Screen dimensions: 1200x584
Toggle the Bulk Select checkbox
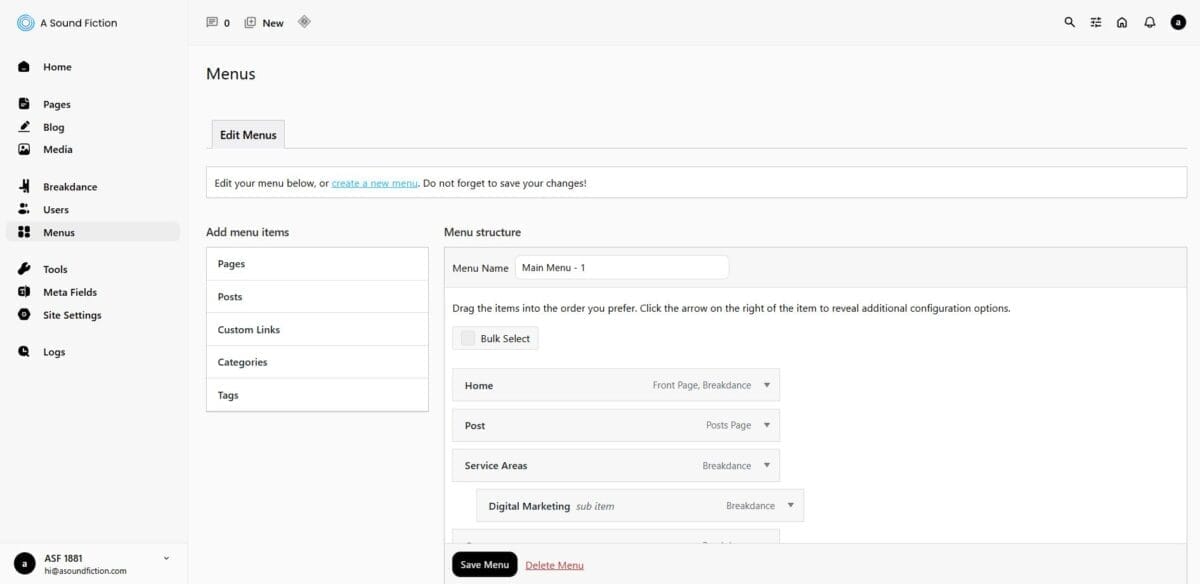coord(468,339)
